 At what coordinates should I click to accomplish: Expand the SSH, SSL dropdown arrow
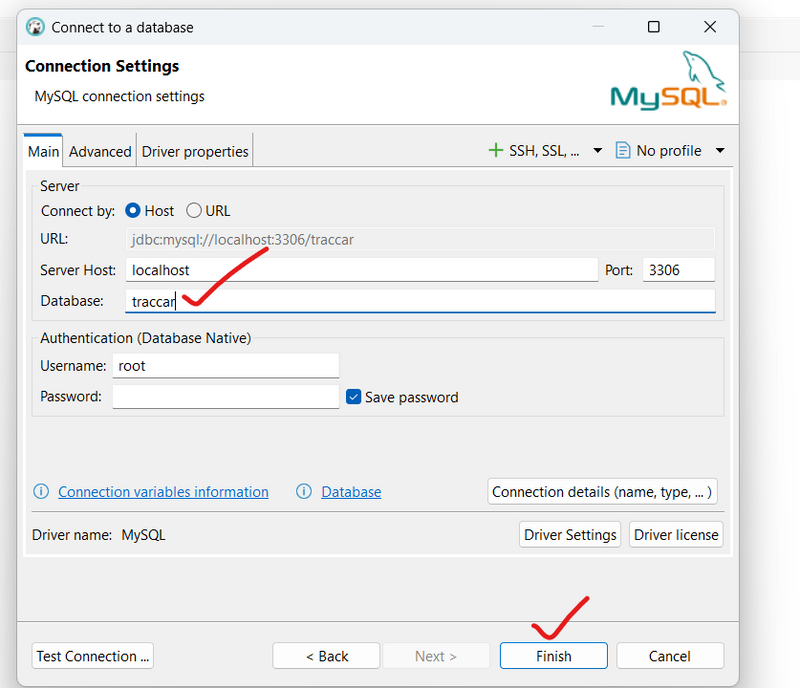click(x=597, y=151)
